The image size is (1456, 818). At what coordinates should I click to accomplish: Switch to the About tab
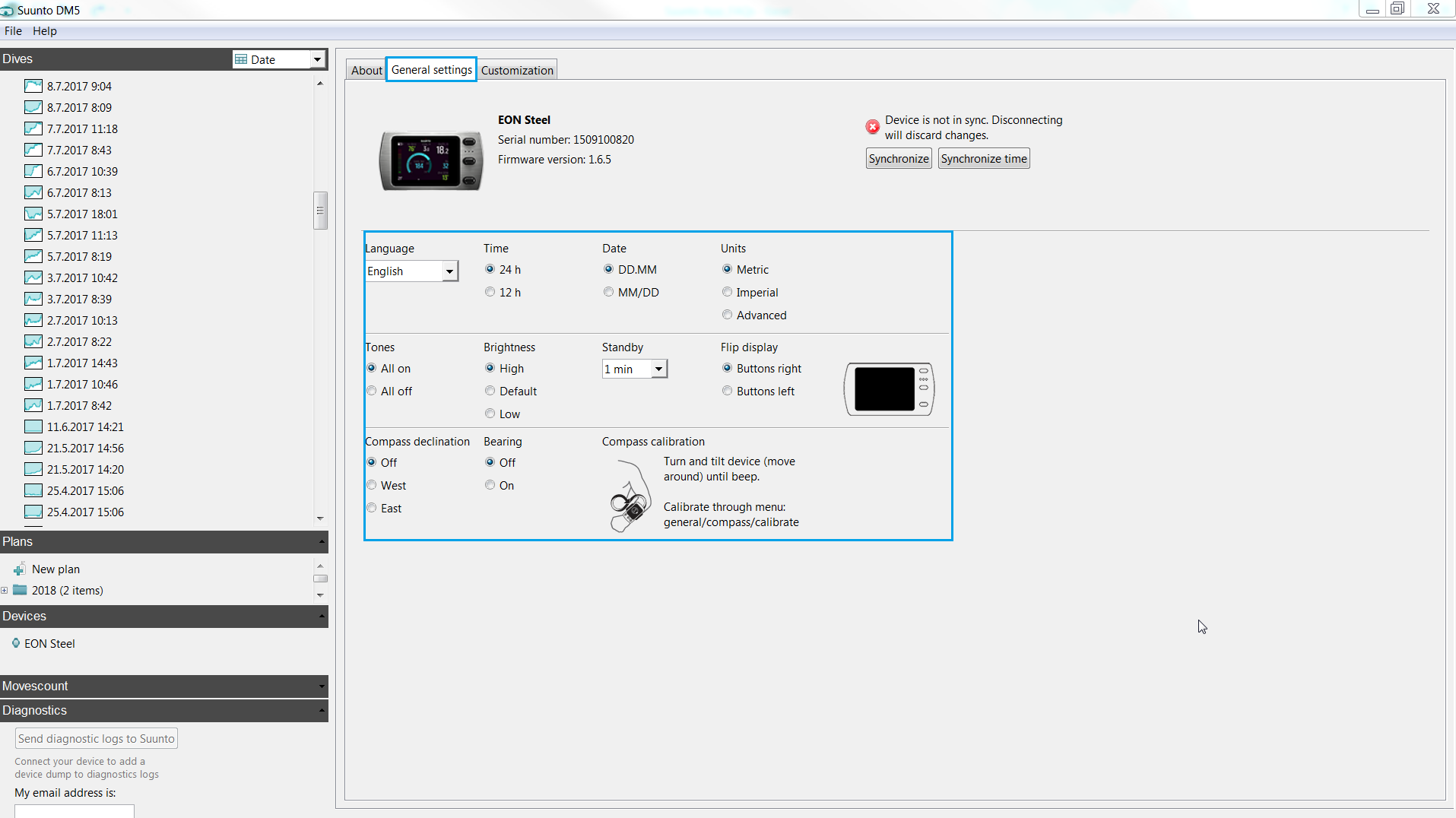tap(366, 70)
